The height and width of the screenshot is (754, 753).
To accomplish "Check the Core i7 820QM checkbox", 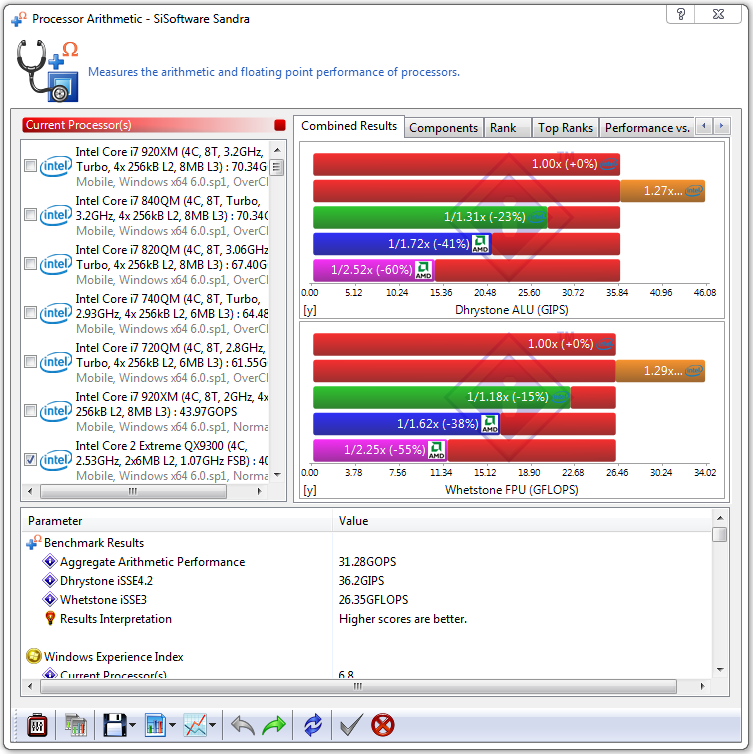I will point(30,264).
